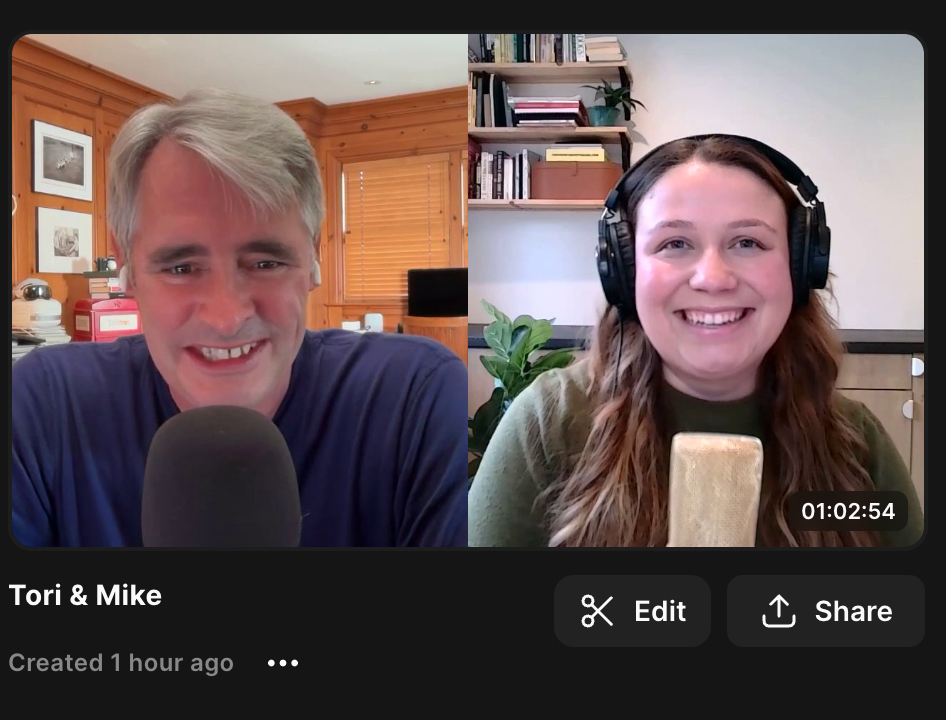Image resolution: width=946 pixels, height=720 pixels.
Task: Click the upper framed picture on wood wall
Action: [x=62, y=160]
